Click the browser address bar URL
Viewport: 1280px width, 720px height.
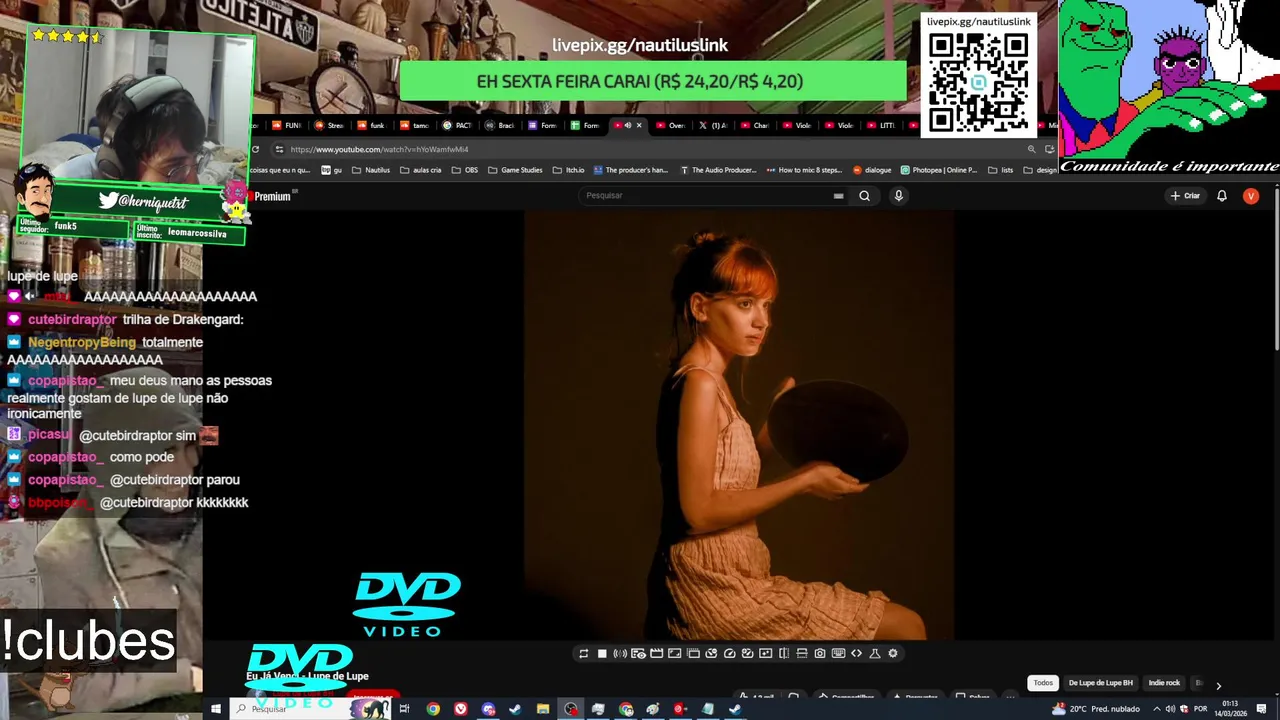click(x=379, y=149)
